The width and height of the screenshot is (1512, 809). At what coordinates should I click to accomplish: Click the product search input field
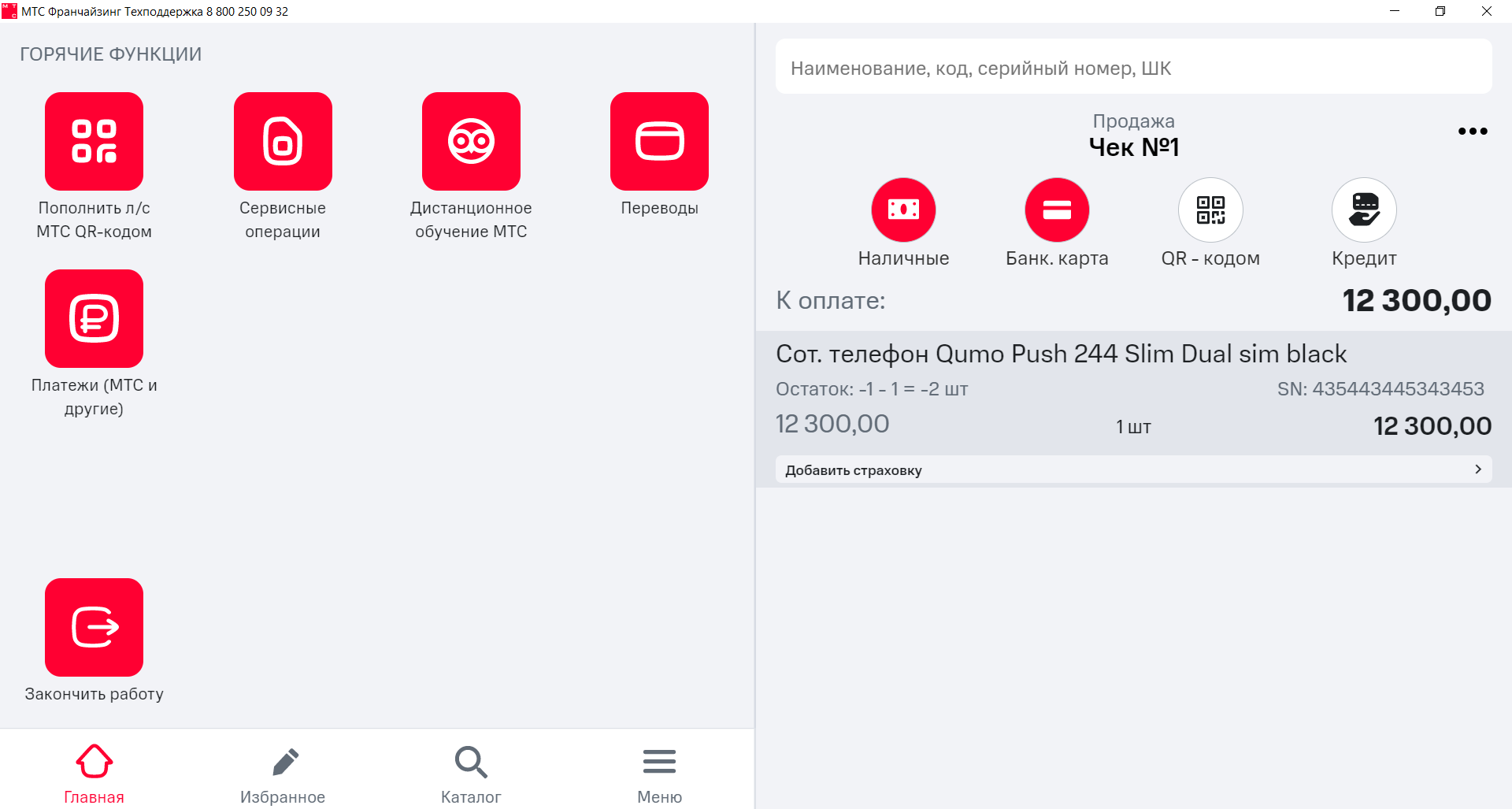pos(1133,68)
